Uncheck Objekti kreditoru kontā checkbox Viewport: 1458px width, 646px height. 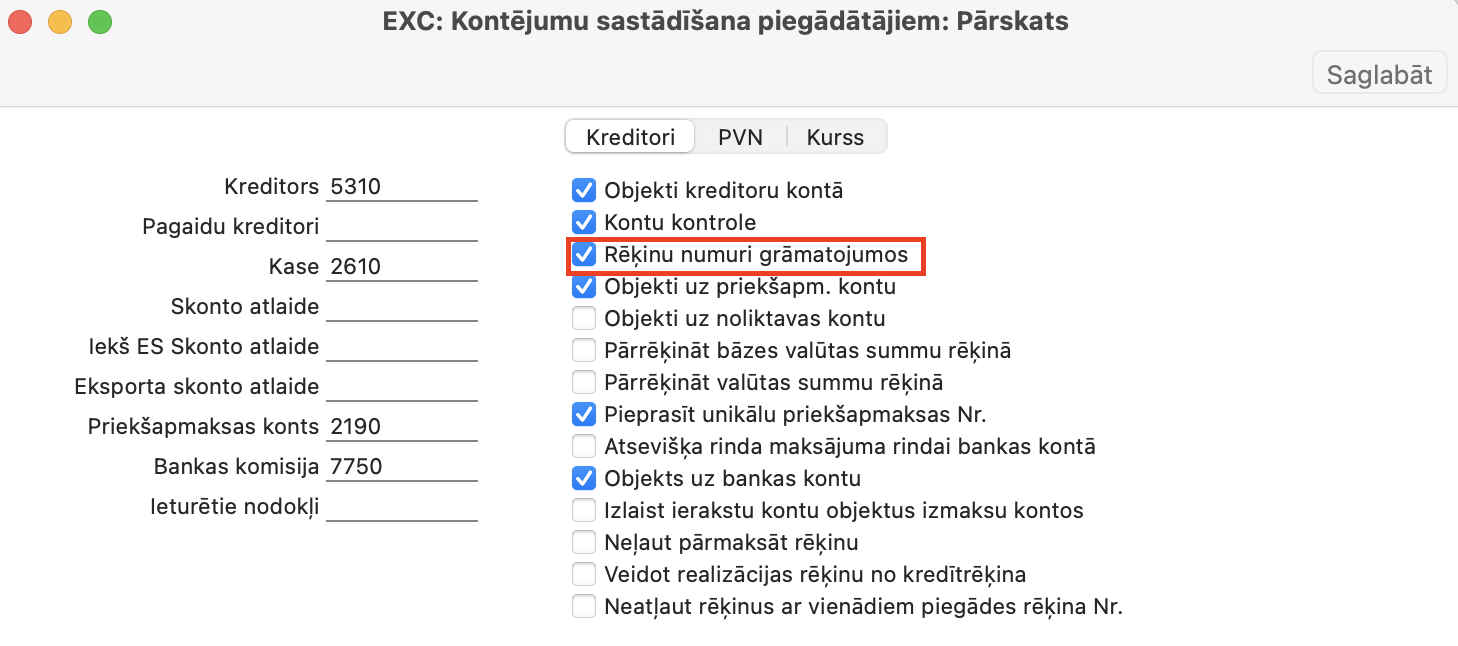pyautogui.click(x=583, y=190)
